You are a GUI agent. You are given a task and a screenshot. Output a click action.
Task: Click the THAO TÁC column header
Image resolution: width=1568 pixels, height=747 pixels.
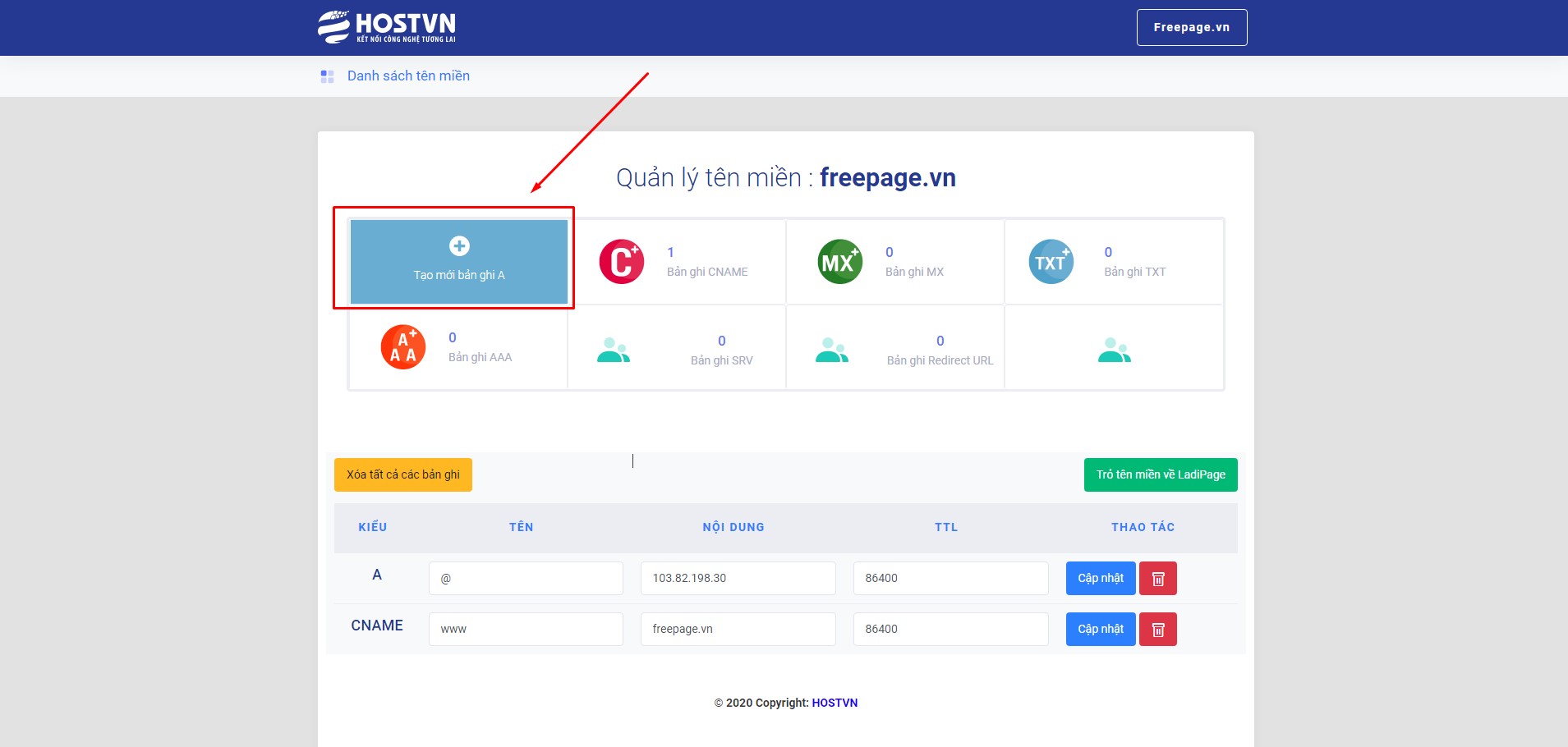pos(1143,527)
